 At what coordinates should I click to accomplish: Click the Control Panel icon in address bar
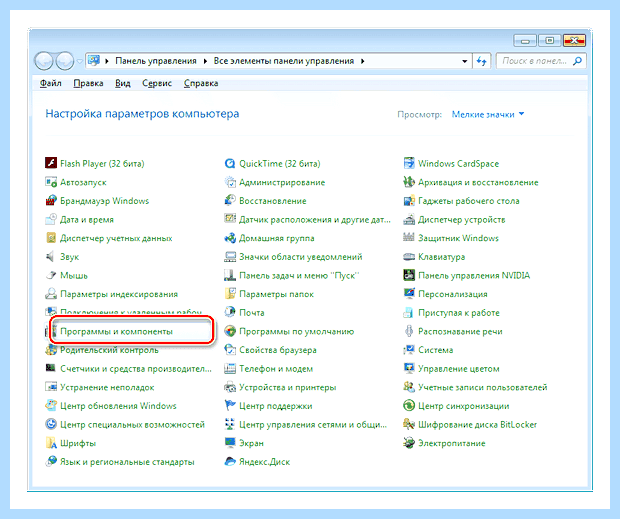(x=94, y=60)
